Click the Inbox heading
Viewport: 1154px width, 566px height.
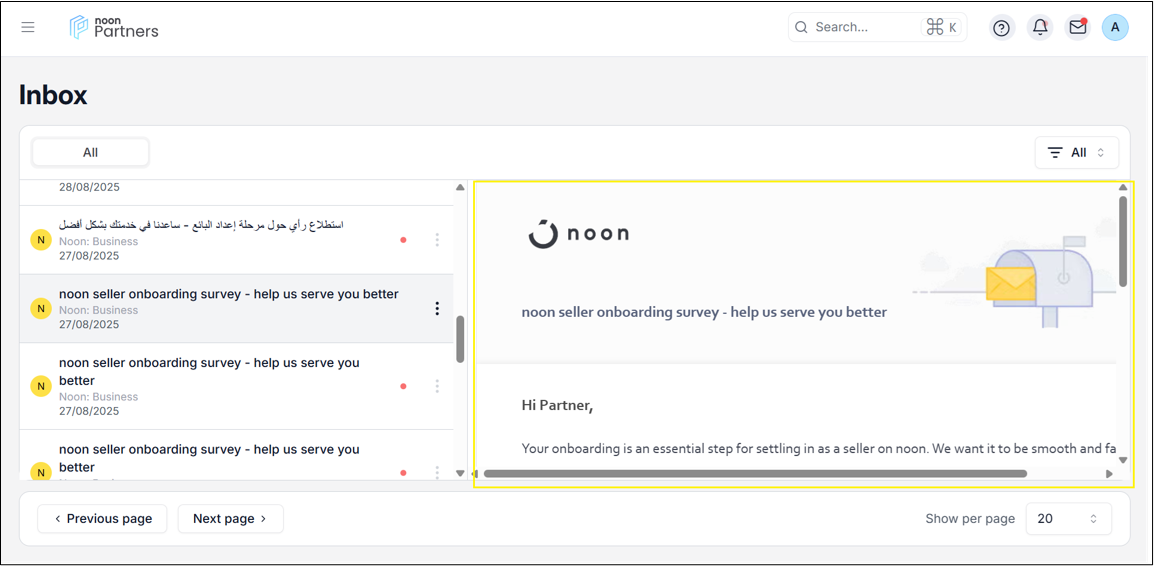pos(53,95)
